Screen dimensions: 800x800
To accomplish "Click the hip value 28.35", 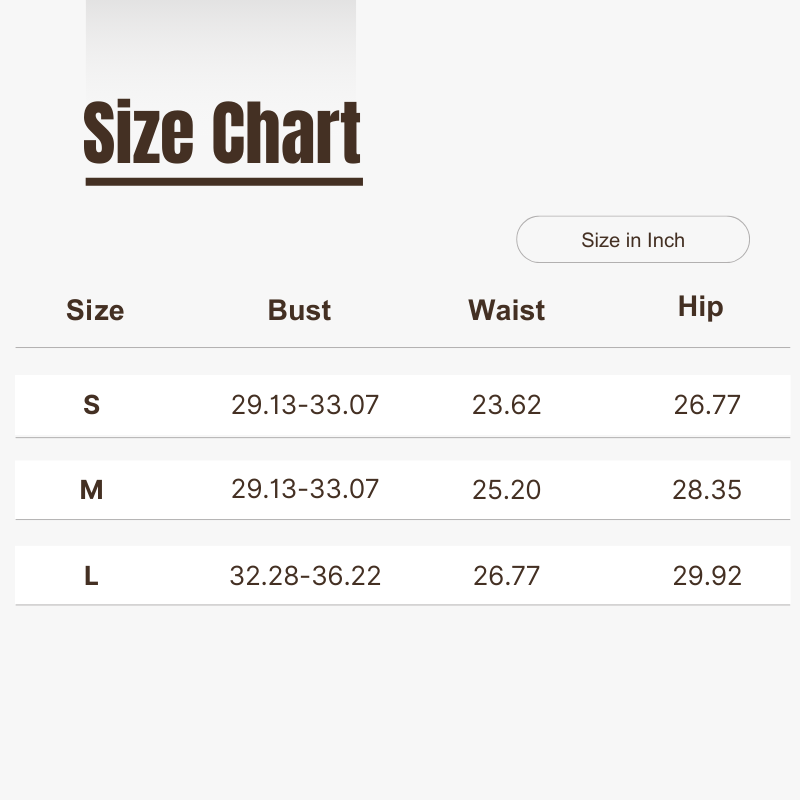I will click(x=707, y=490).
